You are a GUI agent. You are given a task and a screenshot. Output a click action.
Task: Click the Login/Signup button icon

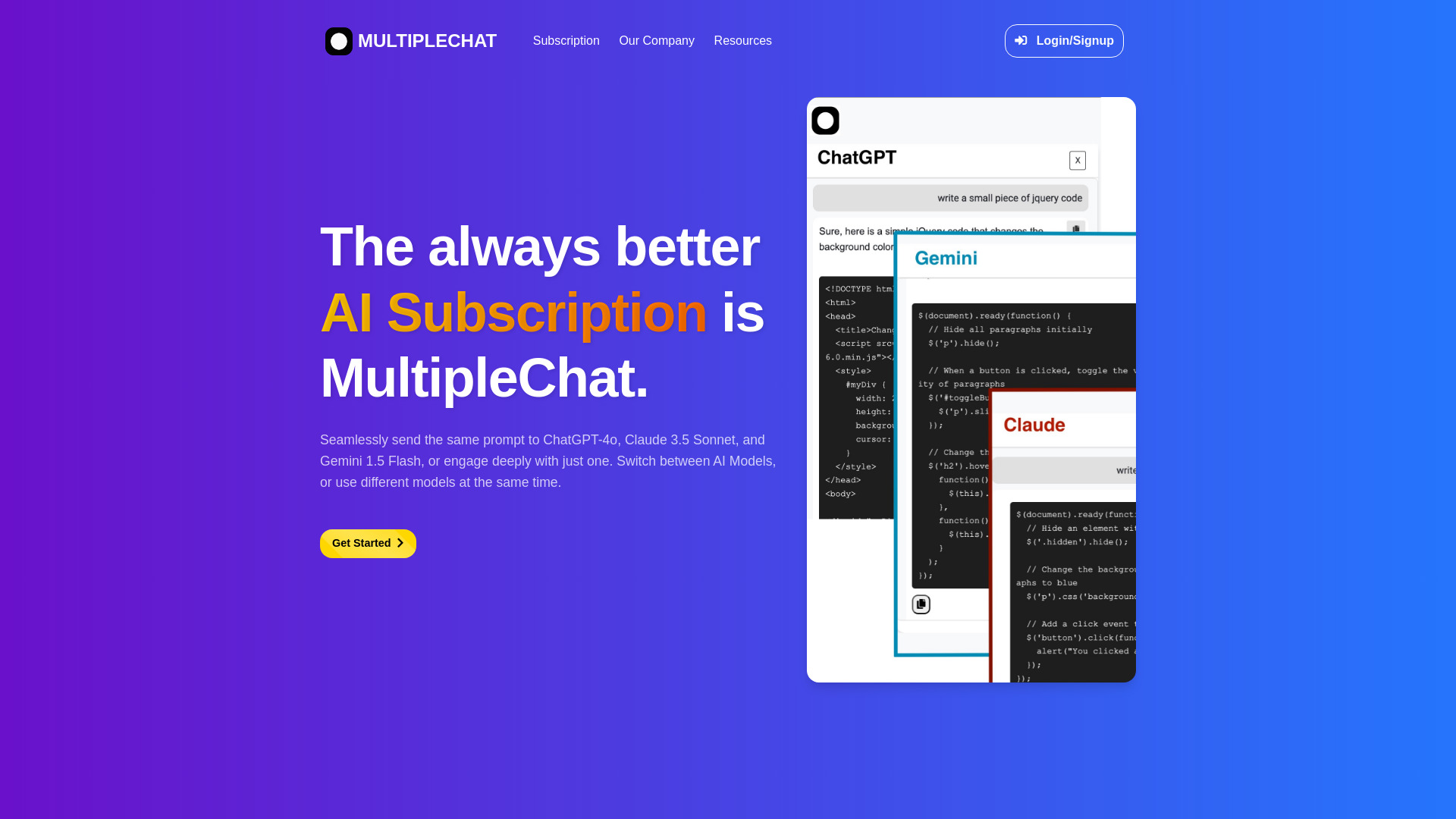pyautogui.click(x=1022, y=41)
